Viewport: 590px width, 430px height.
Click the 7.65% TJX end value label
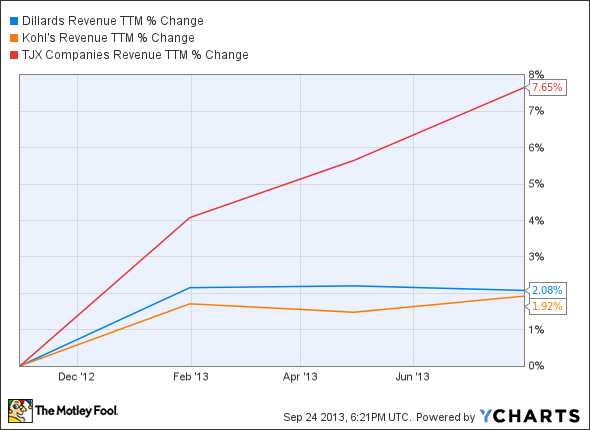[547, 87]
